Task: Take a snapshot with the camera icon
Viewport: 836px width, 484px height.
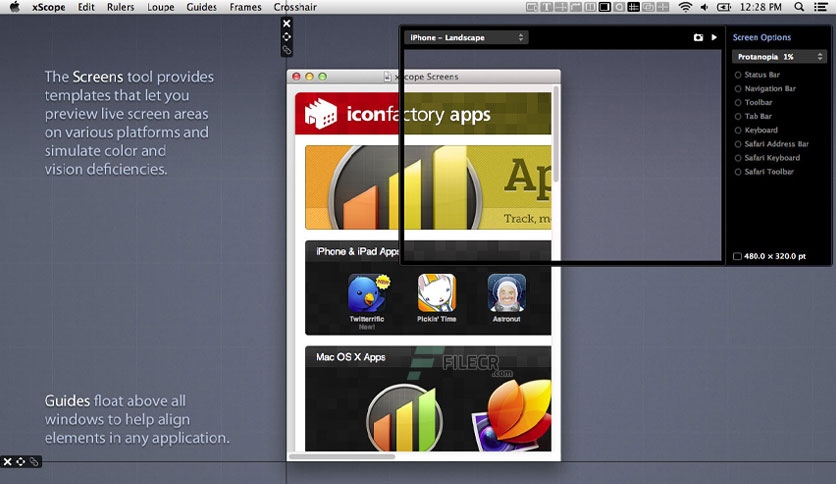Action: pyautogui.click(x=698, y=37)
